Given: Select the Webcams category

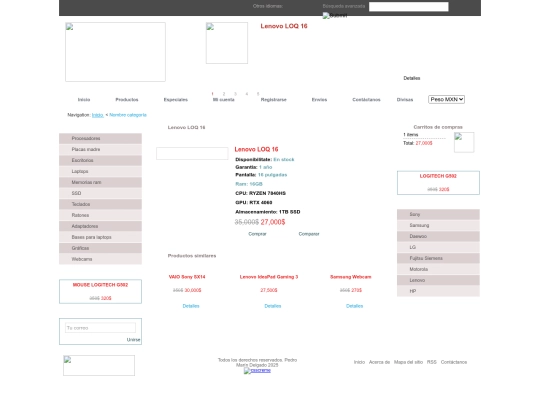Looking at the screenshot, I should [100, 259].
